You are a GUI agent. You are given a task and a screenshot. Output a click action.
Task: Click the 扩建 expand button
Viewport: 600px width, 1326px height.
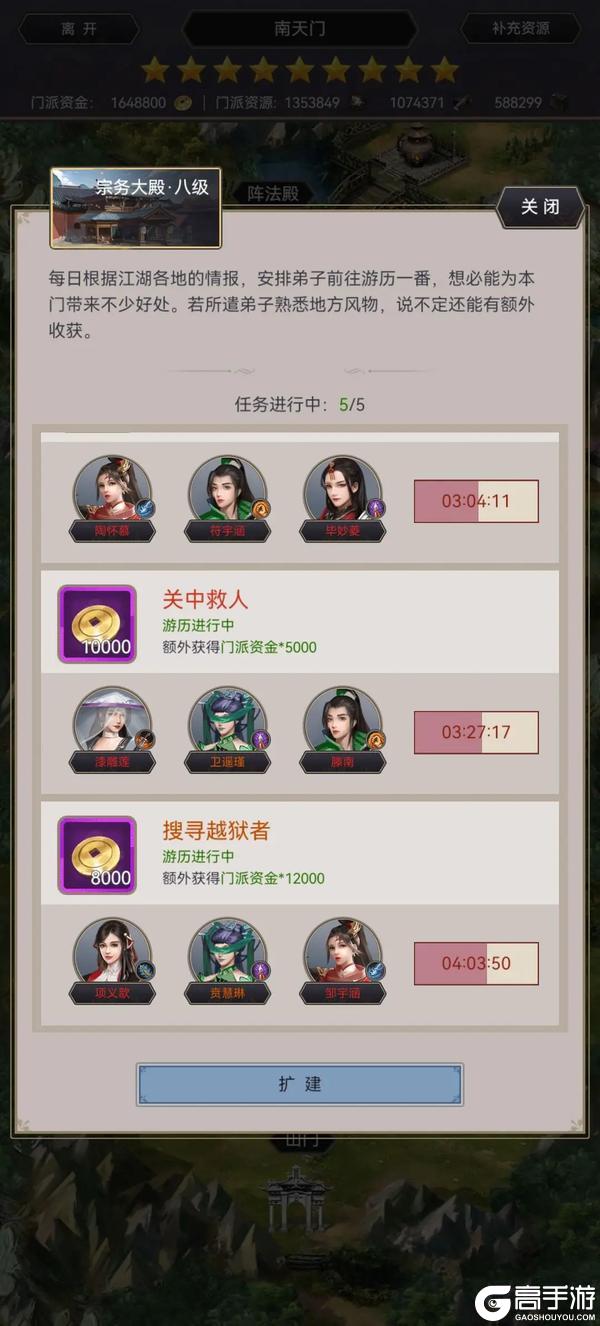(300, 1084)
